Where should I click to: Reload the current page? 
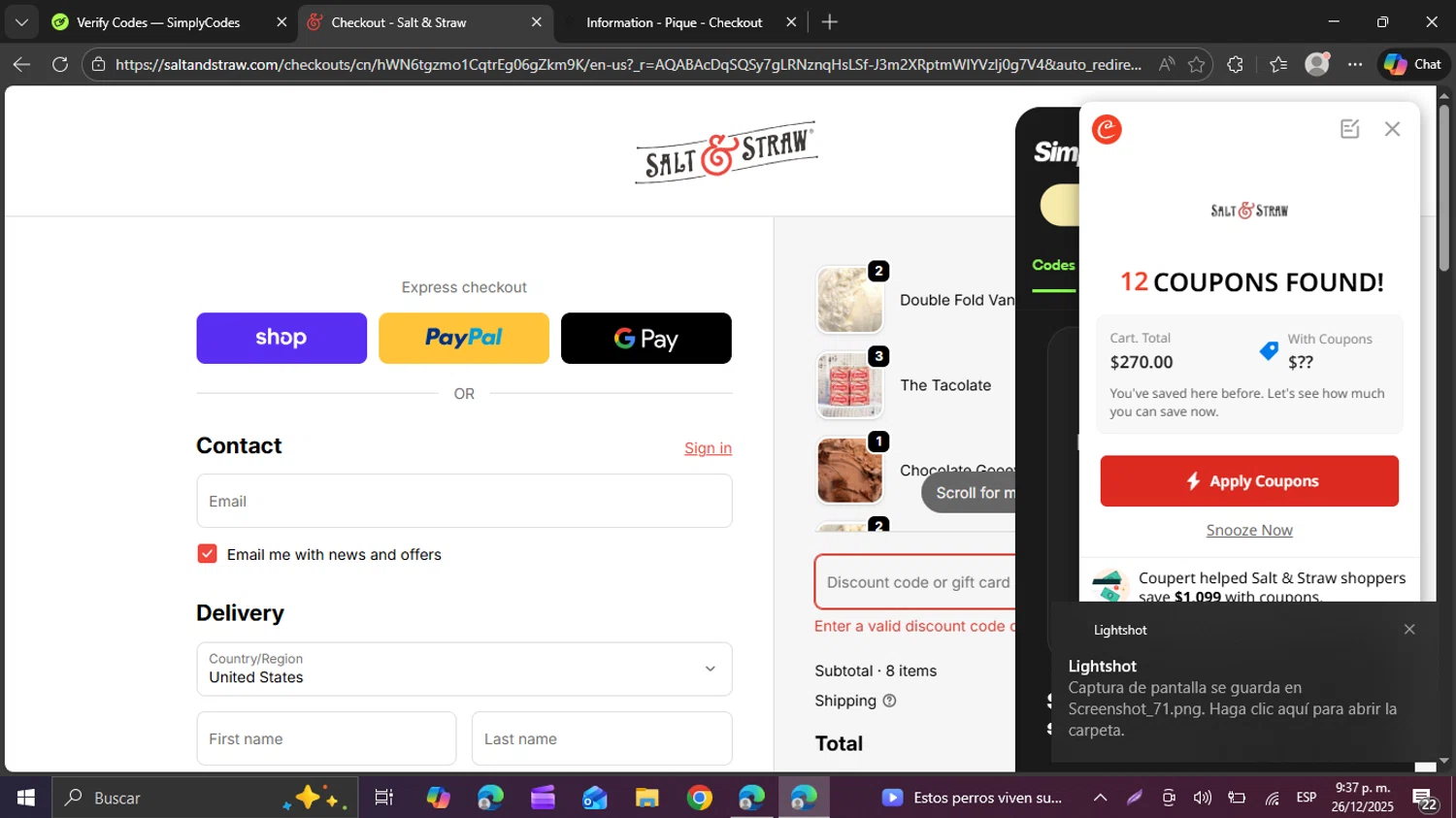coord(60,64)
